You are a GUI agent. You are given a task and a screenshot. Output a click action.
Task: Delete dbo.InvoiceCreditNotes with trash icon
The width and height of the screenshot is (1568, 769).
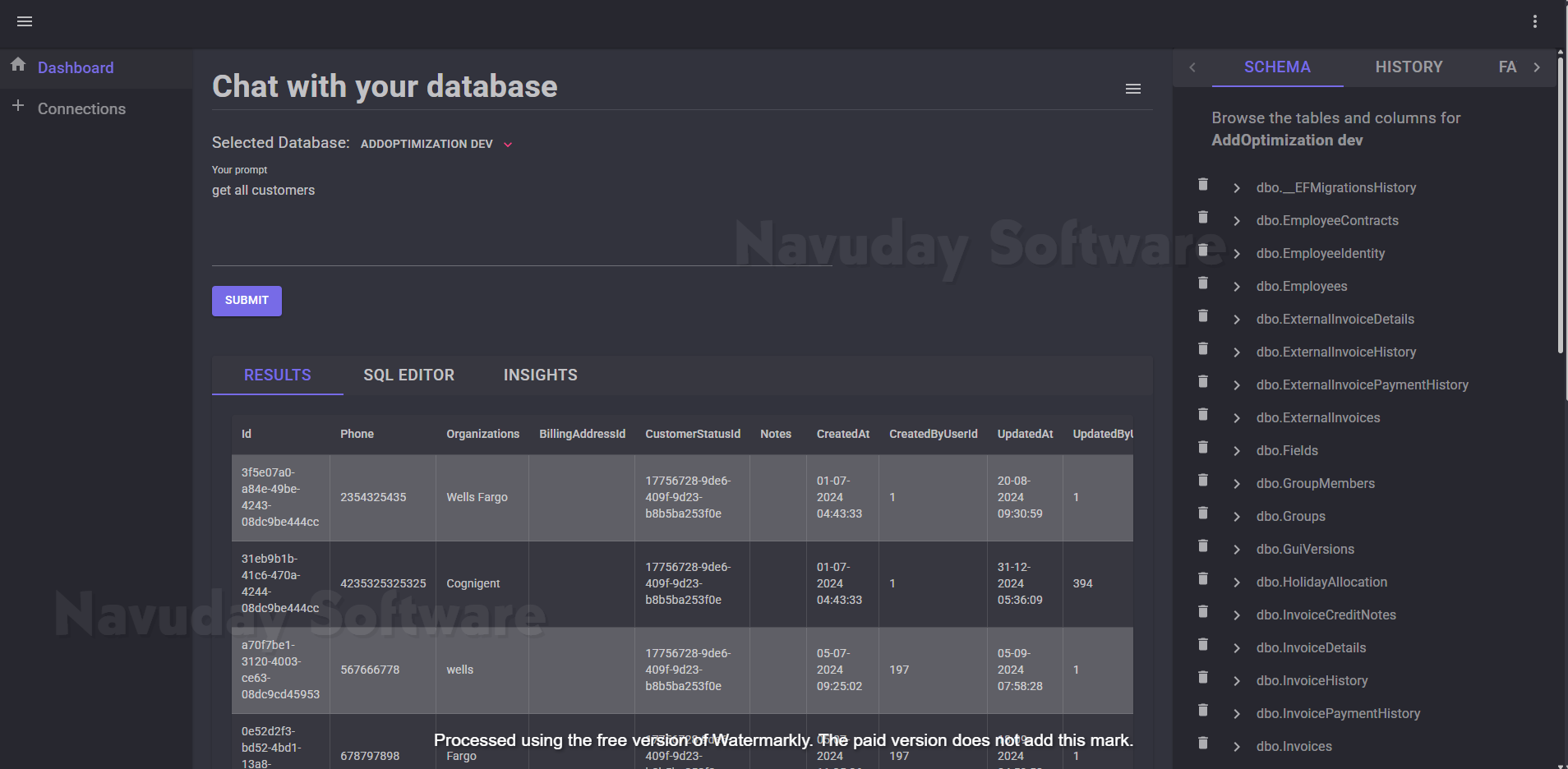(1203, 611)
